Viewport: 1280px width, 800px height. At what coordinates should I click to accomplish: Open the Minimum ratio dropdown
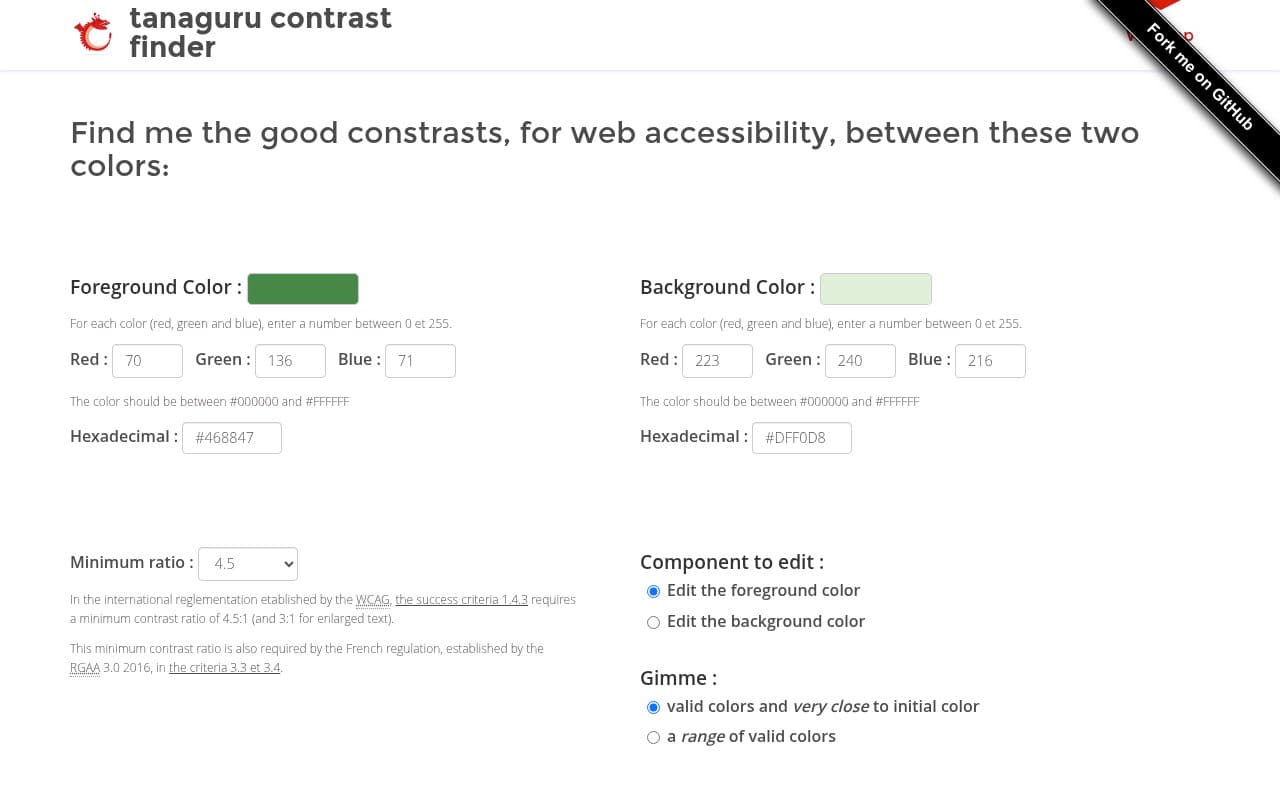247,563
